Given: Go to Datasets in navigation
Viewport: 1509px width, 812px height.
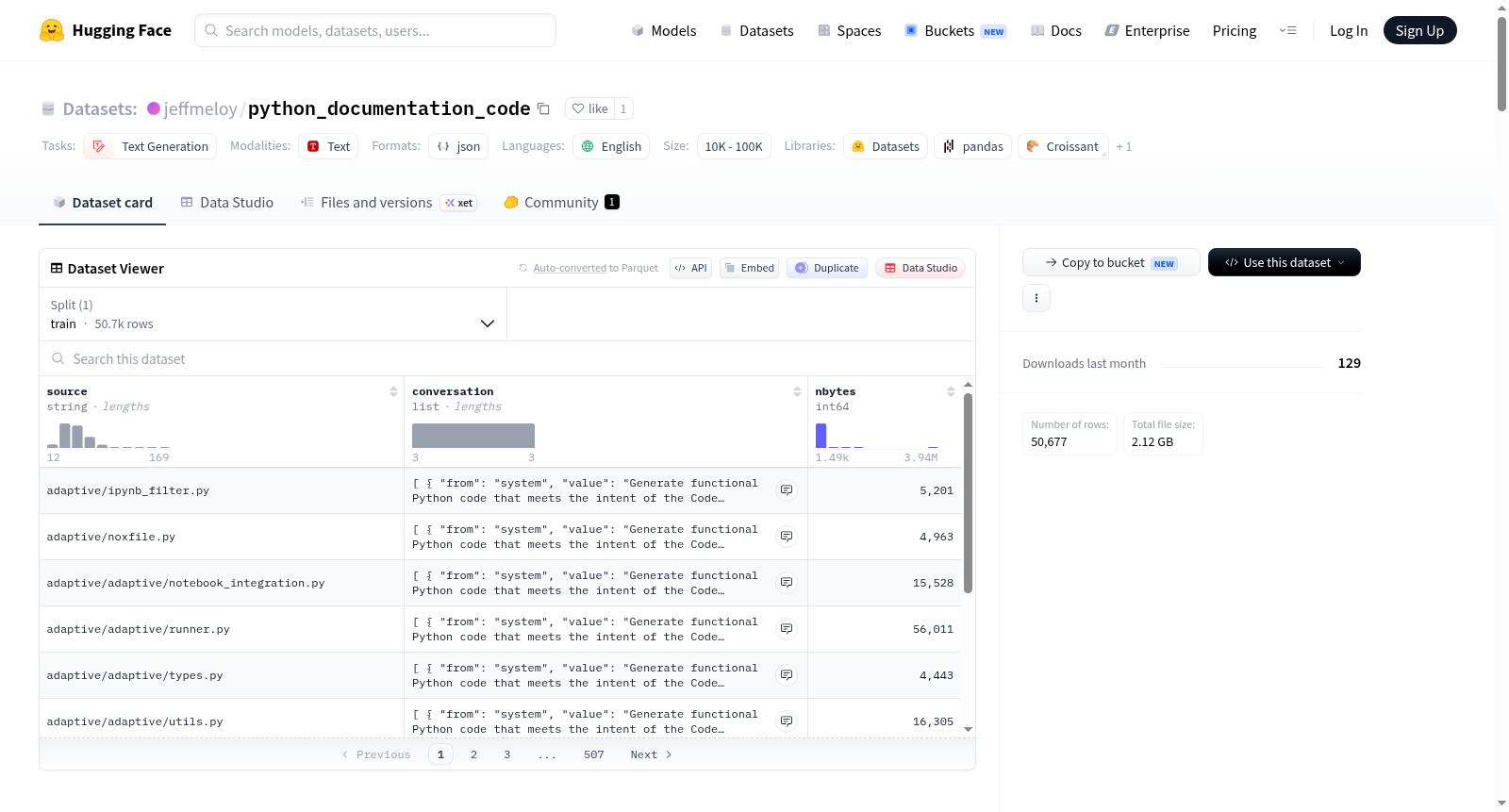Looking at the screenshot, I should point(756,30).
